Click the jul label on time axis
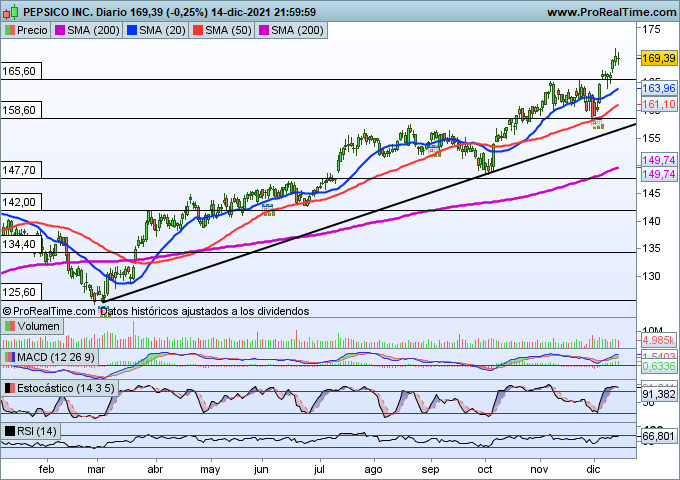 [x=320, y=470]
